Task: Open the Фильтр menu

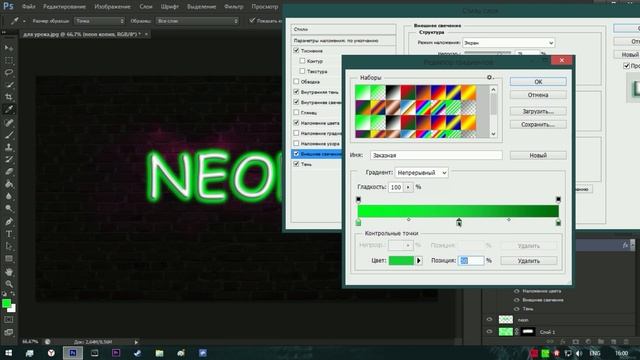Action: [x=233, y=7]
